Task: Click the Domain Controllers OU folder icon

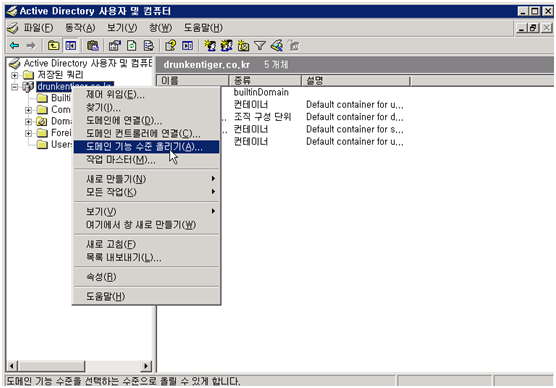Action: pyautogui.click(x=42, y=122)
